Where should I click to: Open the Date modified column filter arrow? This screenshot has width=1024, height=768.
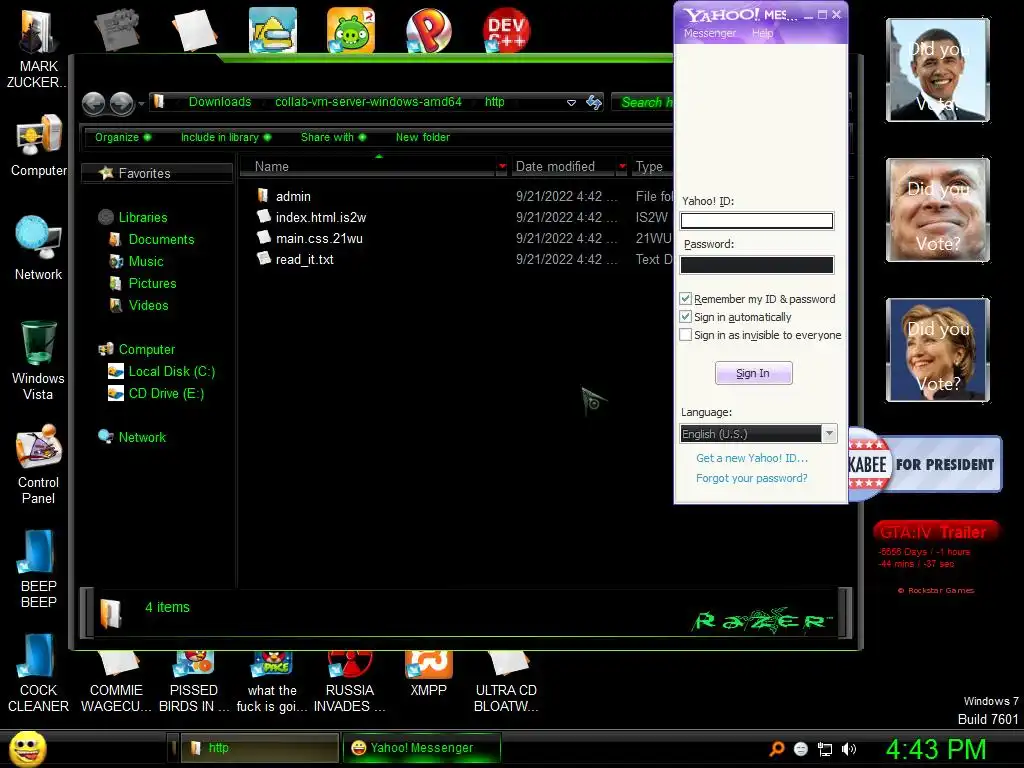[622, 167]
